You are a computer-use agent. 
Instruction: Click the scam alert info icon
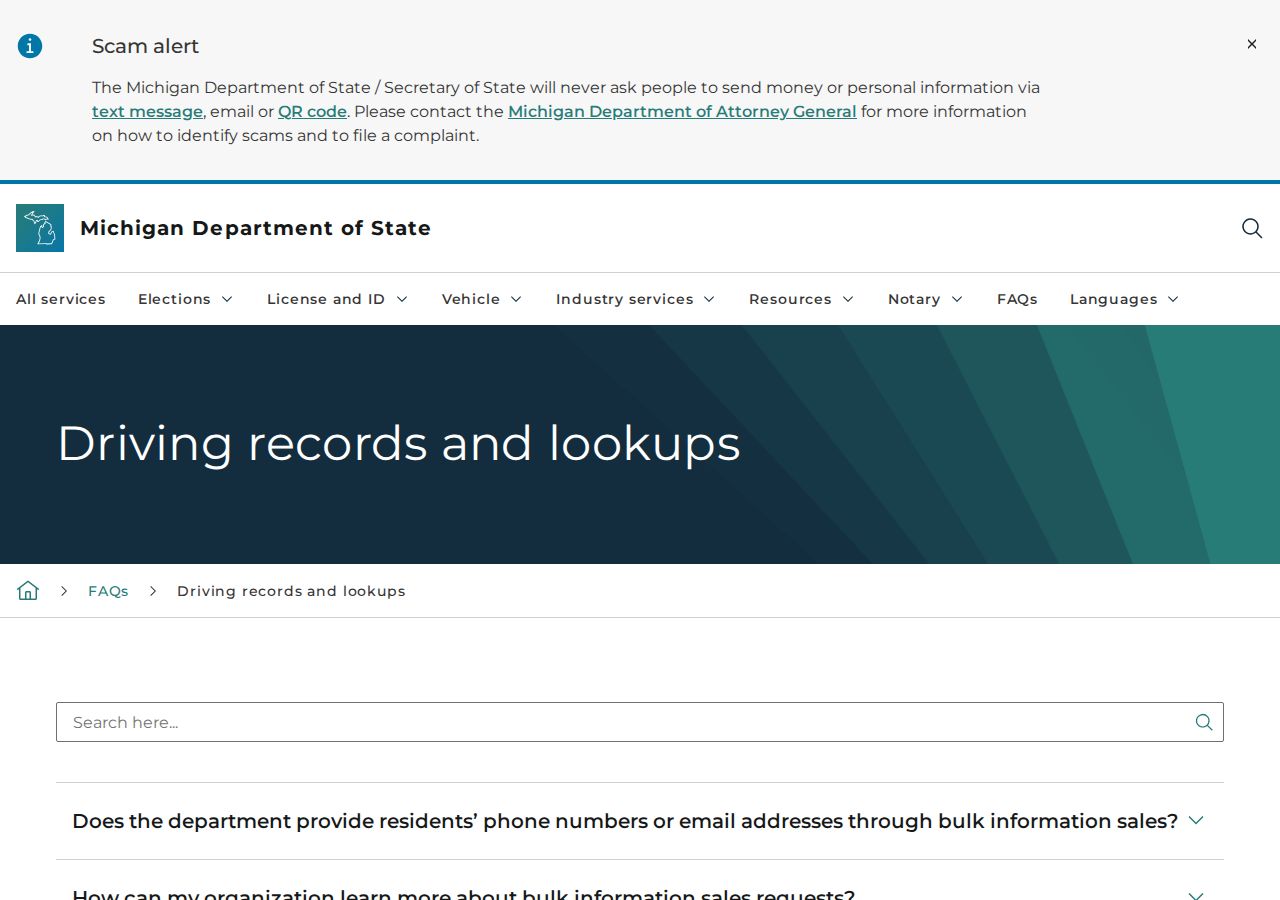[x=30, y=46]
